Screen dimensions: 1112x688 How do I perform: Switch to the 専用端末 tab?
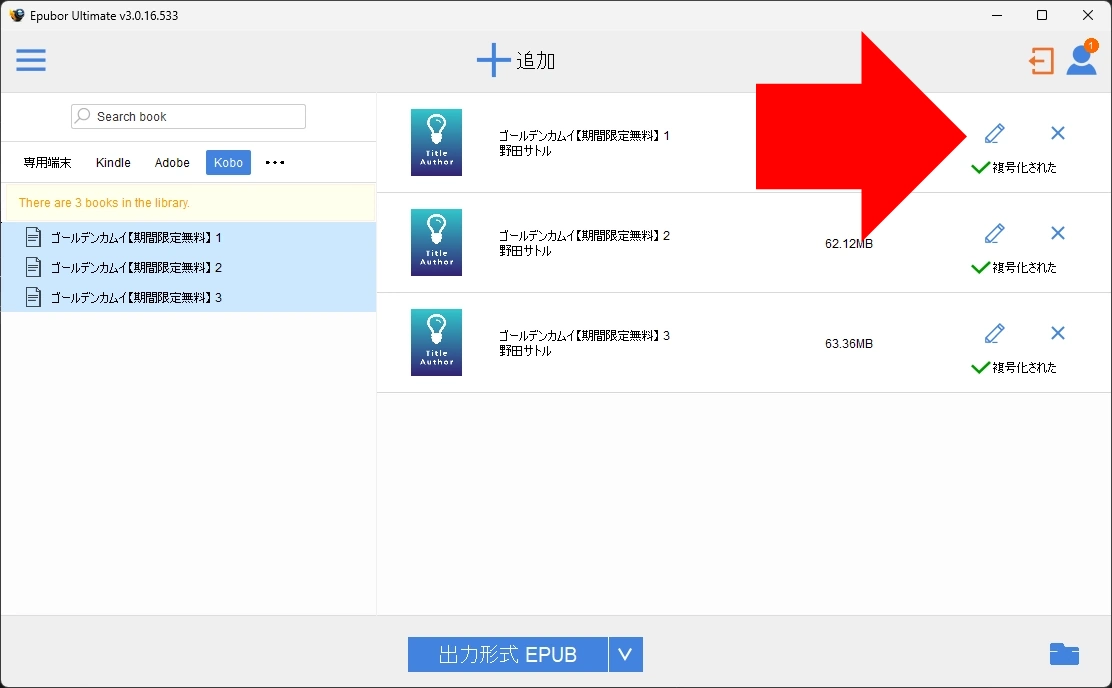48,163
